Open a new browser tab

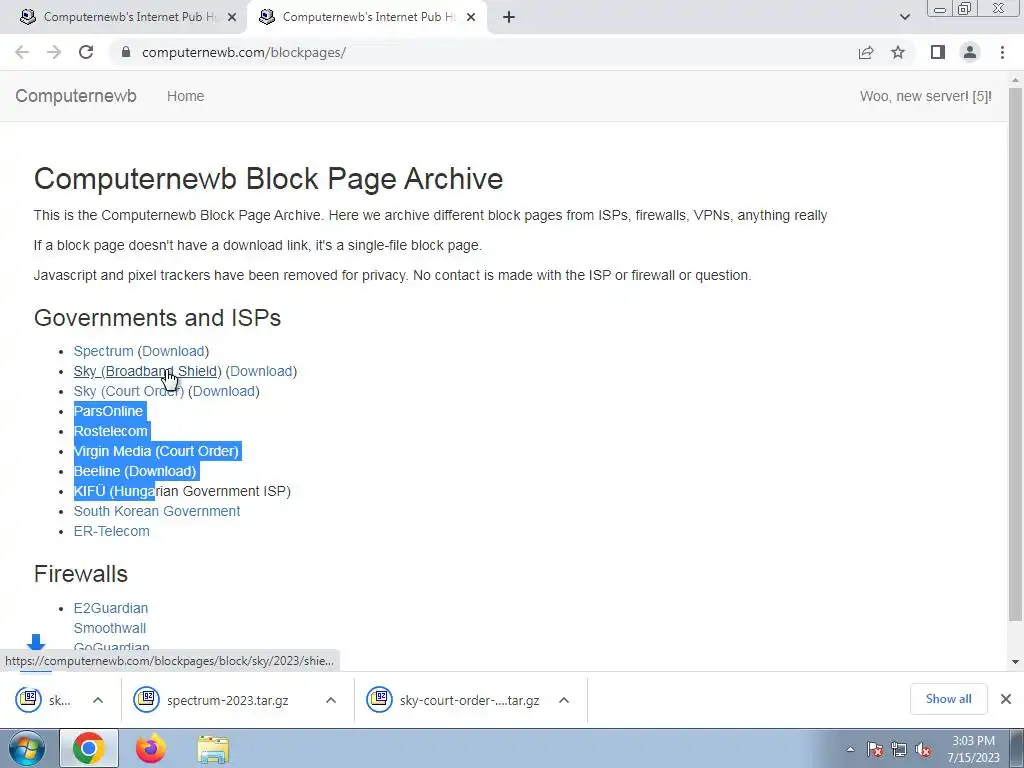[509, 17]
